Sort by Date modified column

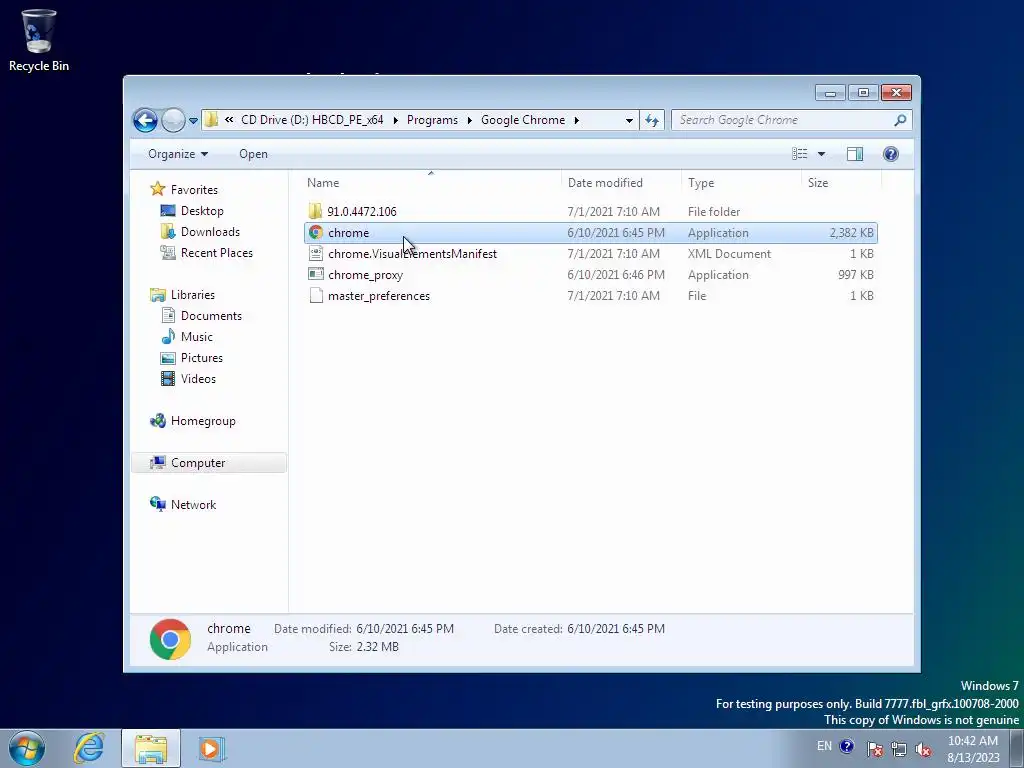click(x=621, y=183)
